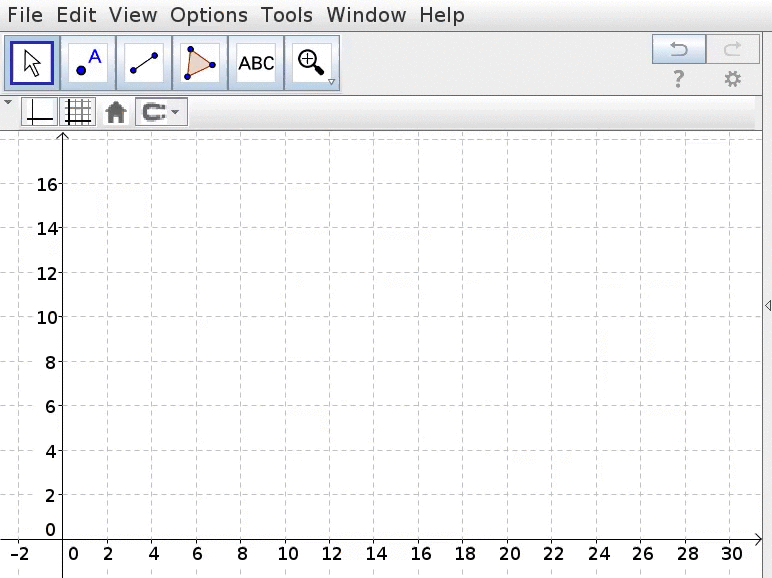Select the Line through two points tool
Image resolution: width=772 pixels, height=578 pixels.
[144, 63]
